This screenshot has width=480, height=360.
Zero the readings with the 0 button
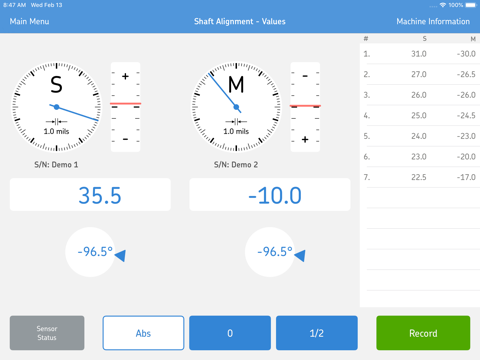click(230, 333)
